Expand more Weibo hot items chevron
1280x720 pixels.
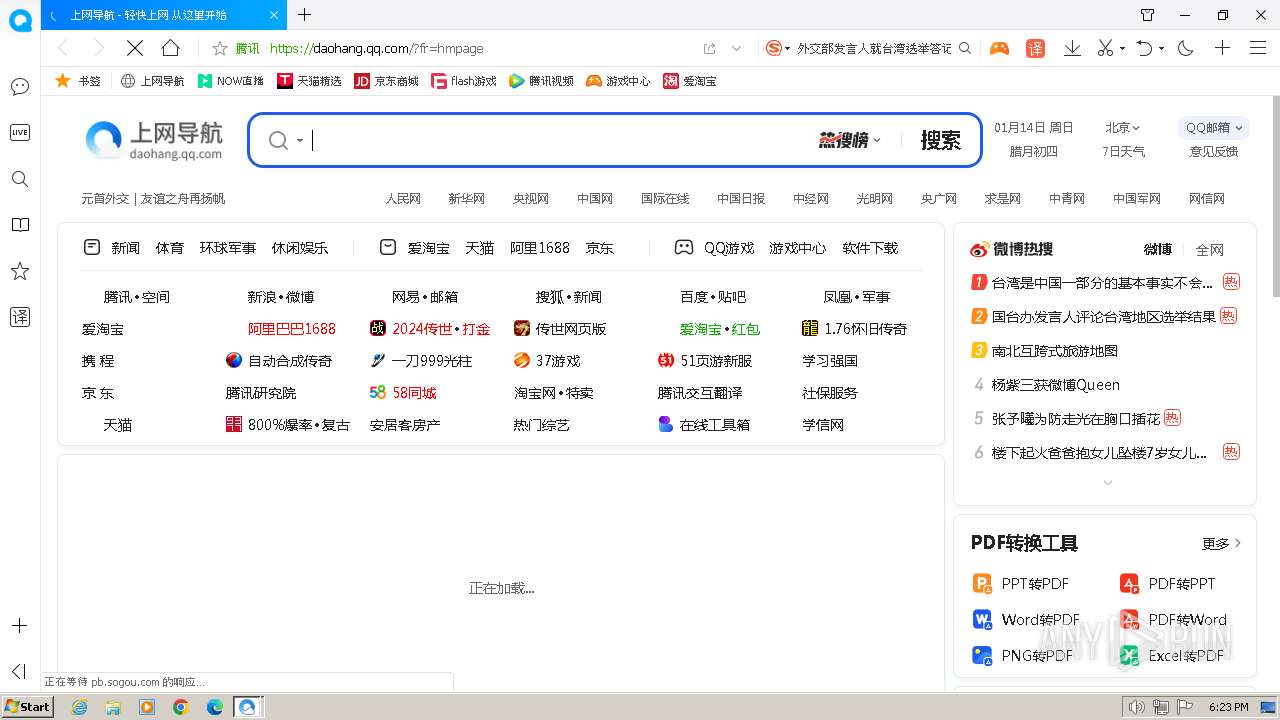point(1107,483)
